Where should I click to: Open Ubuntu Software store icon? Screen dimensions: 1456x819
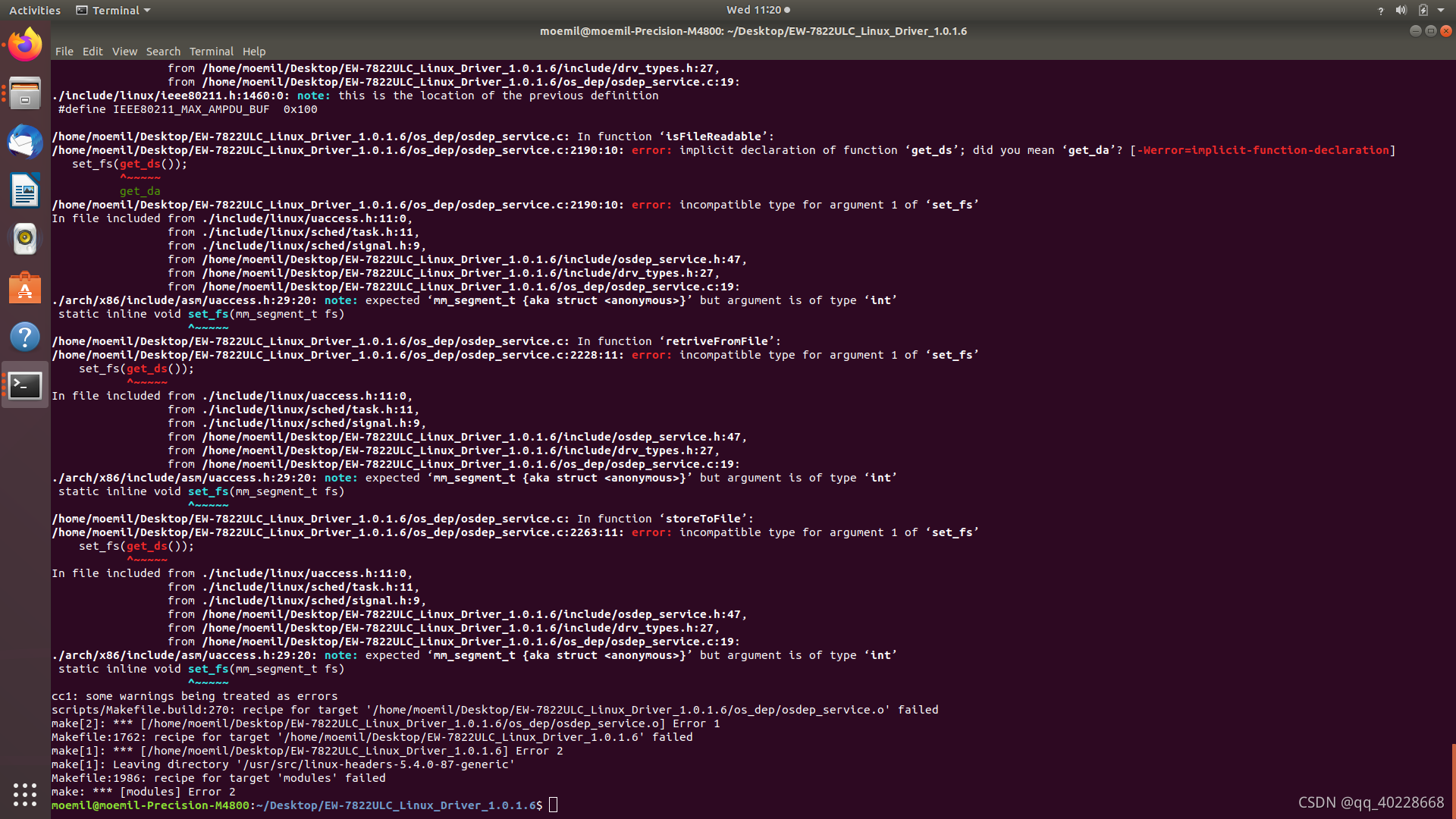click(25, 288)
